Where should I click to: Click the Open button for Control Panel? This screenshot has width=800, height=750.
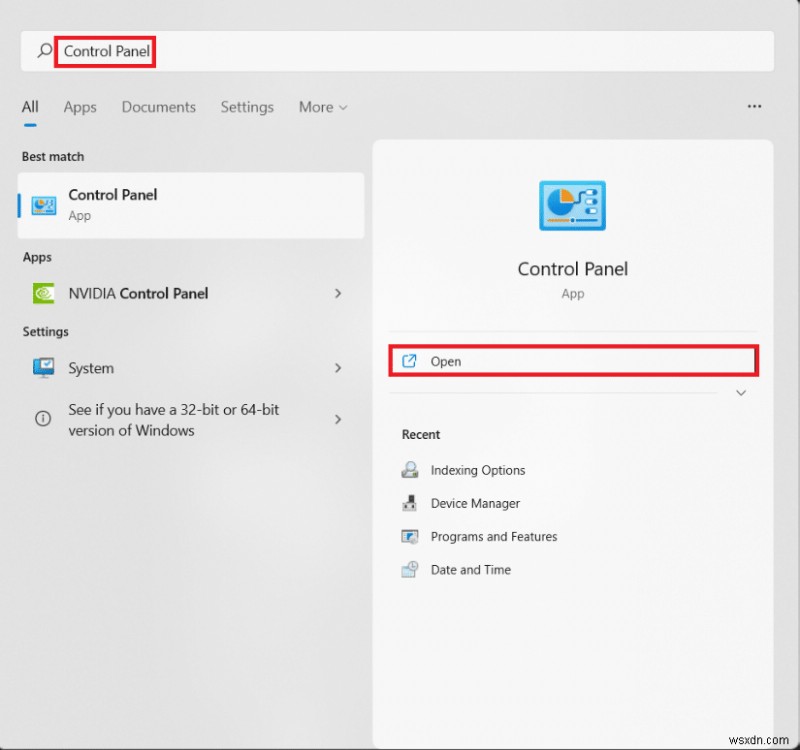pyautogui.click(x=572, y=361)
